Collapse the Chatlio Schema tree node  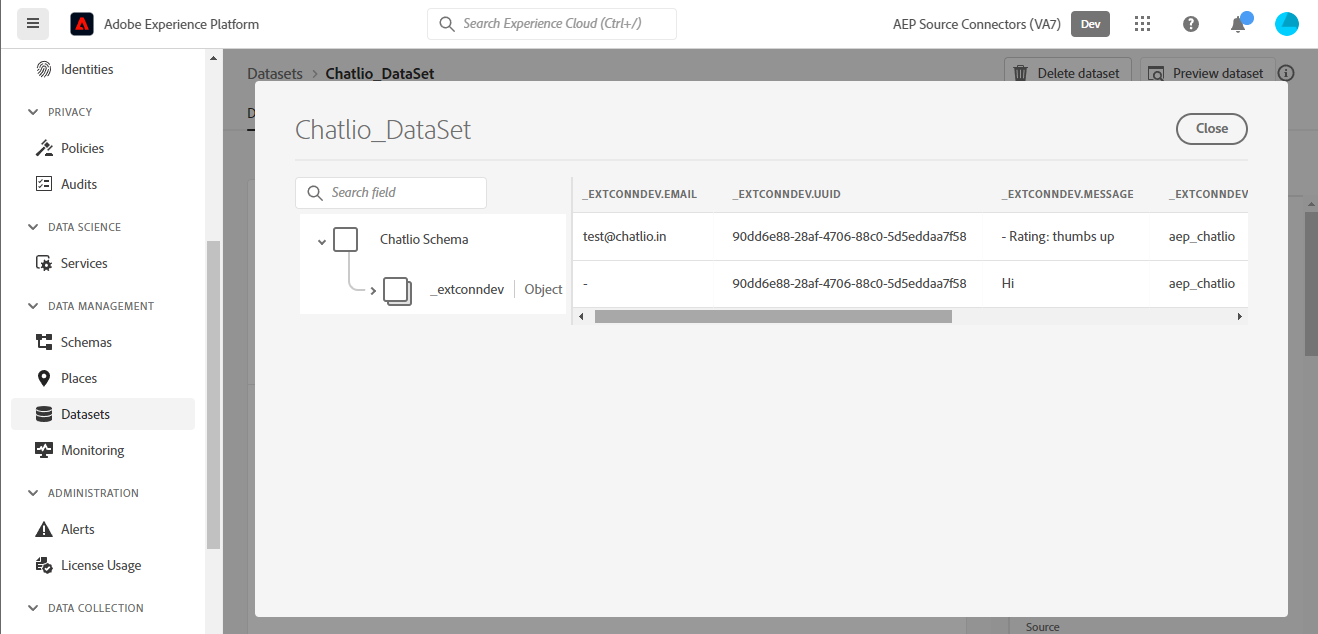pyautogui.click(x=322, y=241)
